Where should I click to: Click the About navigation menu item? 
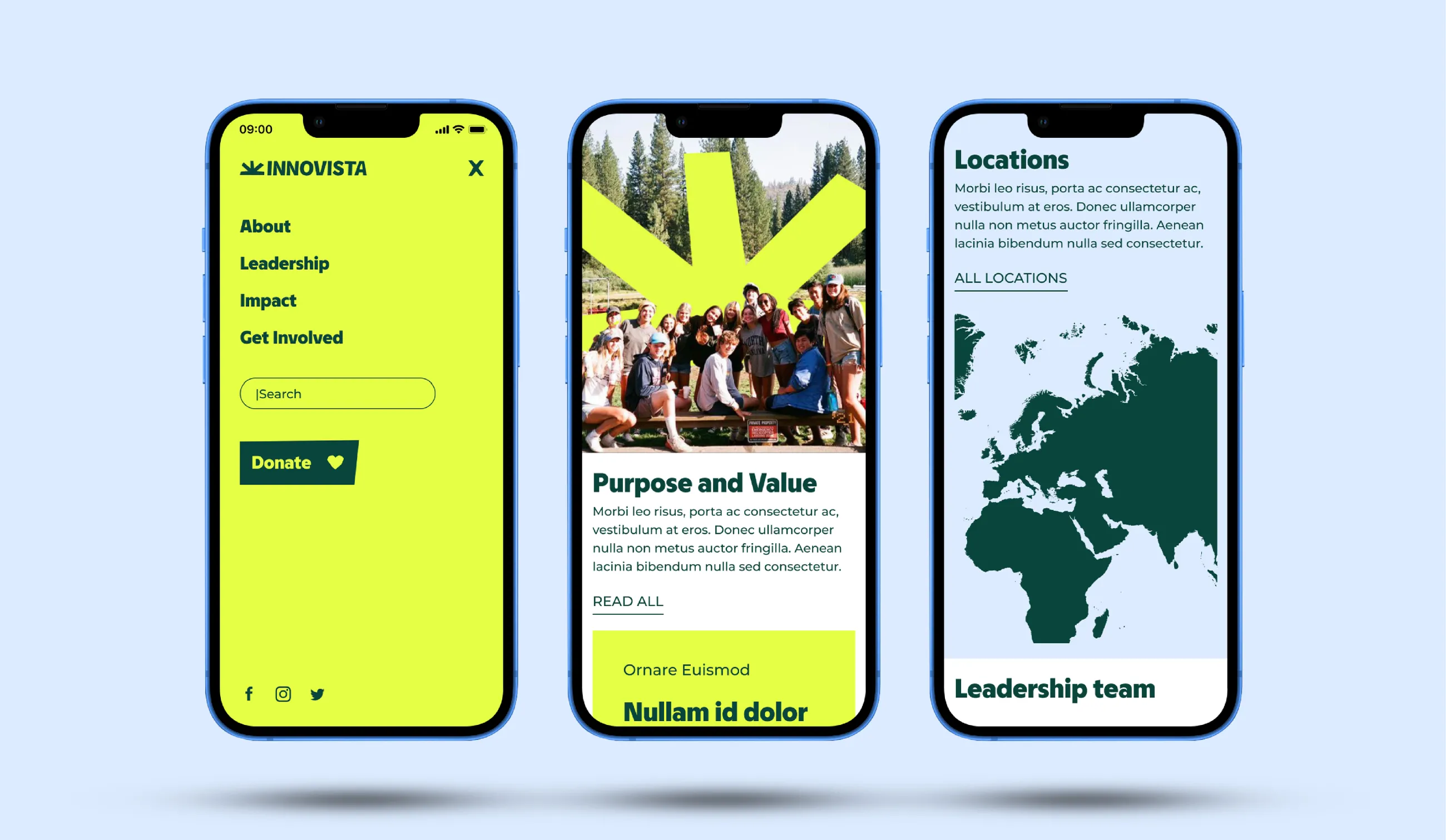coord(265,226)
